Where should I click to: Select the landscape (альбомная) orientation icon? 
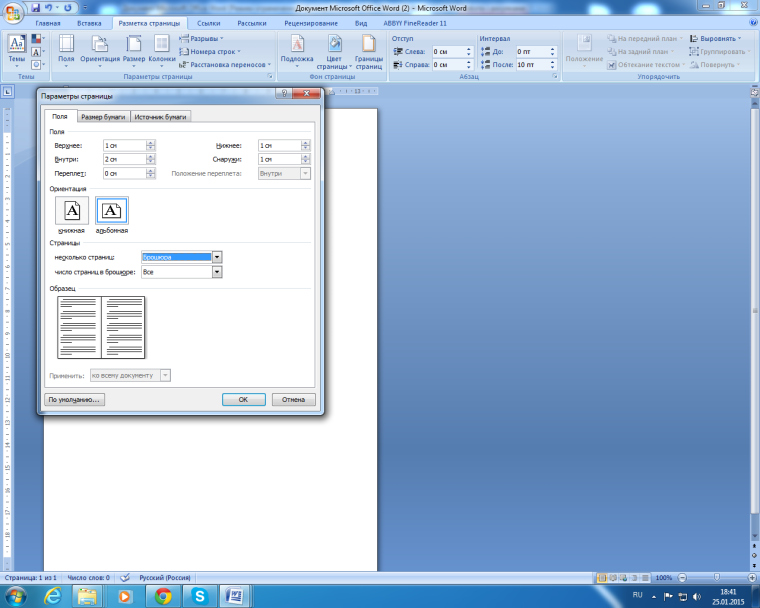tap(112, 210)
